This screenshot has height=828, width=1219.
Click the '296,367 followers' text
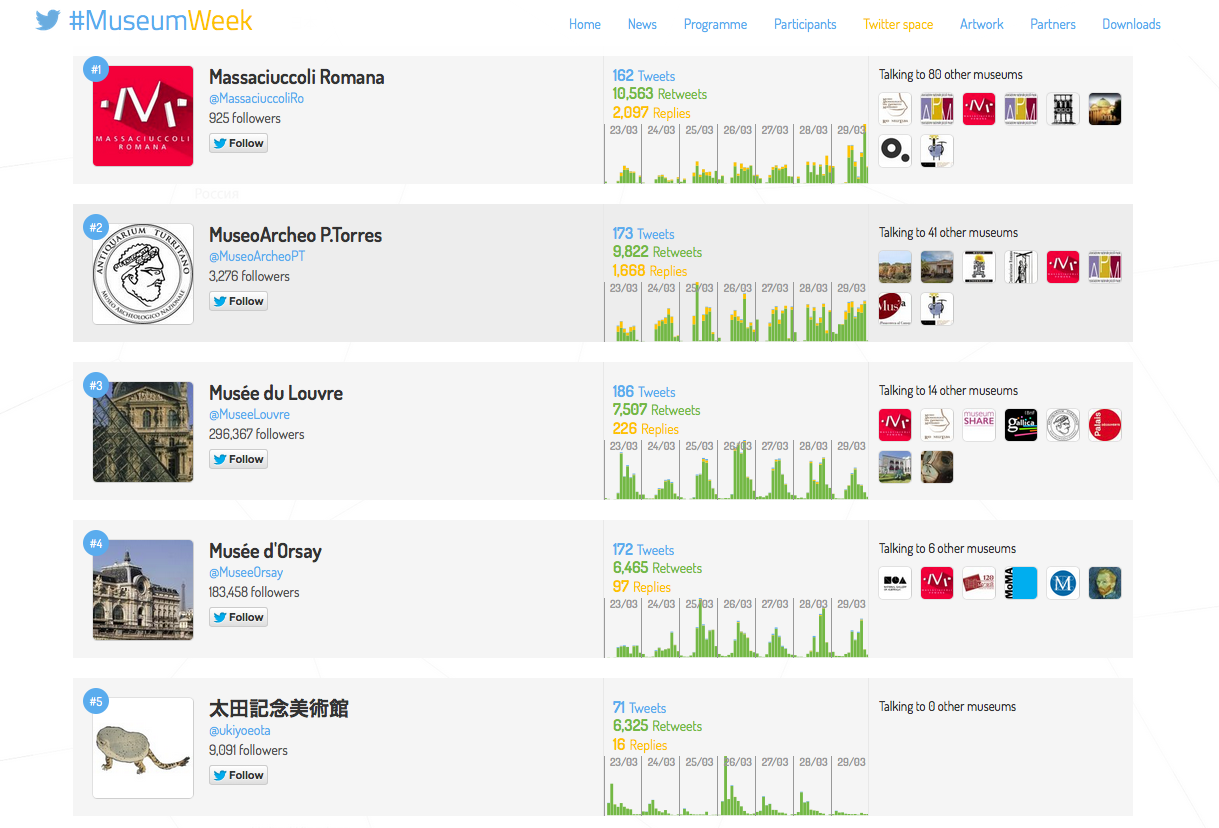point(257,434)
